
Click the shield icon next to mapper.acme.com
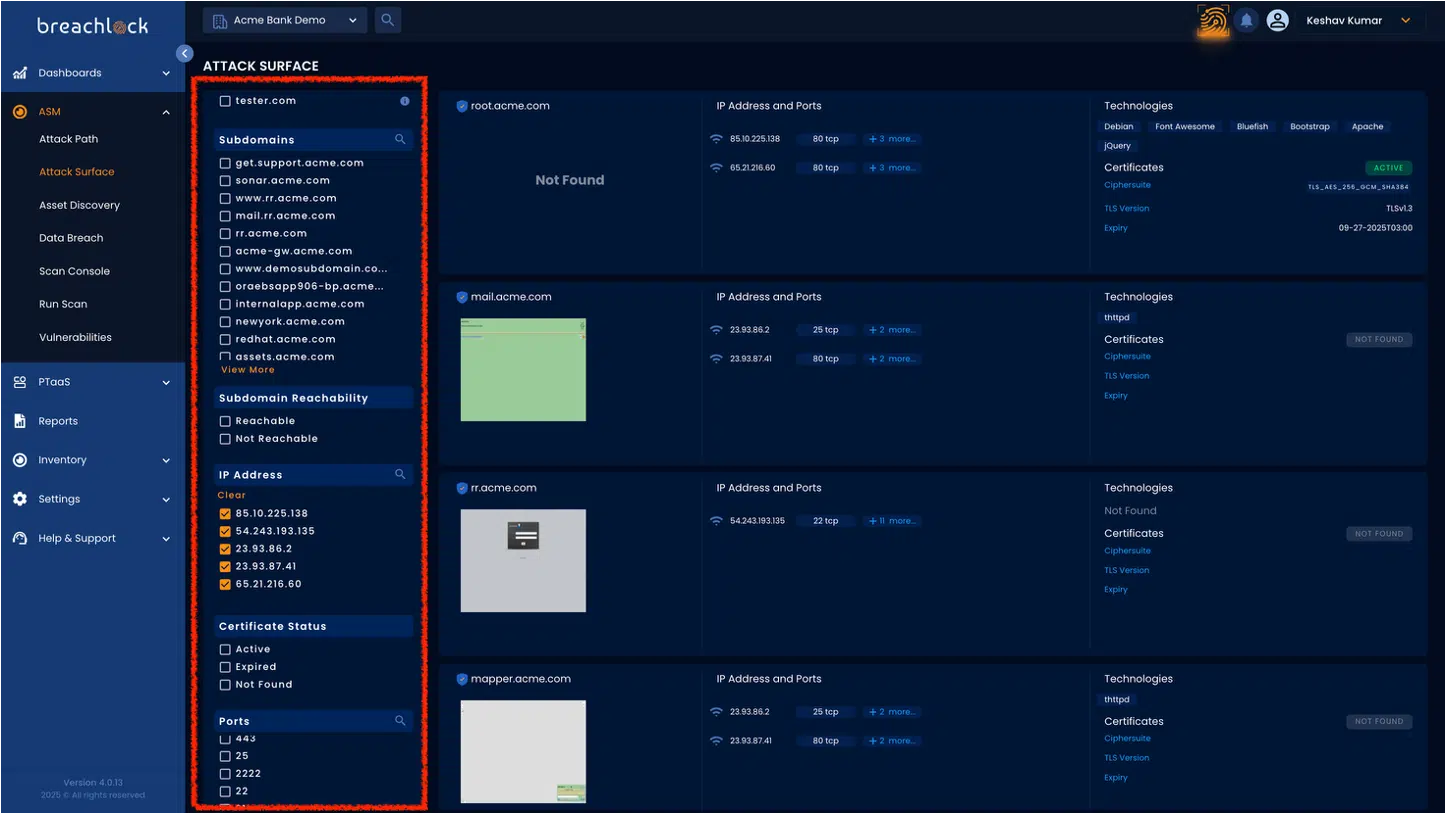(x=462, y=679)
